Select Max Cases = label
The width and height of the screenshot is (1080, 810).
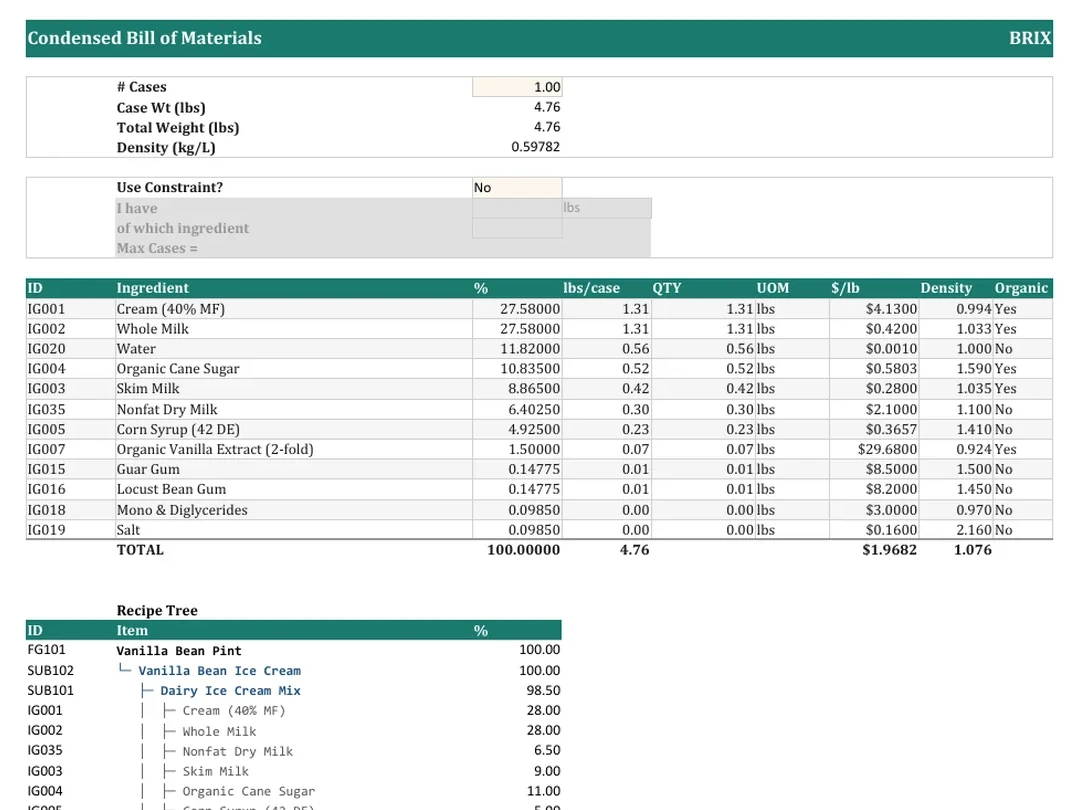point(157,248)
